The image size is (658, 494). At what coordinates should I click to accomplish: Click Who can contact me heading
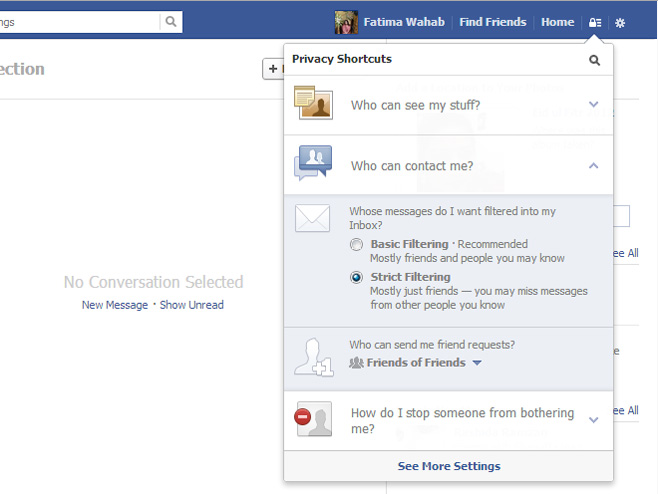(x=412, y=166)
